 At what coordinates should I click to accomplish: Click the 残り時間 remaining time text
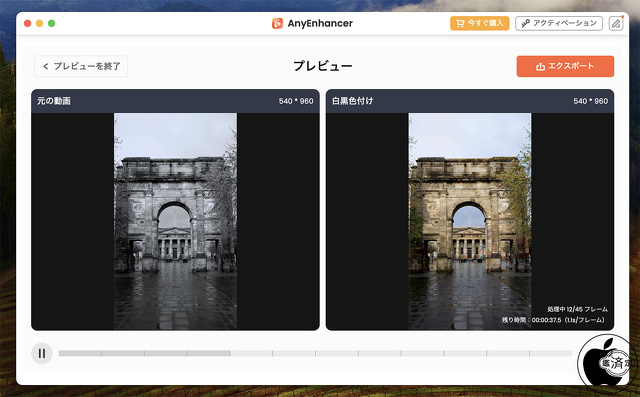553,320
